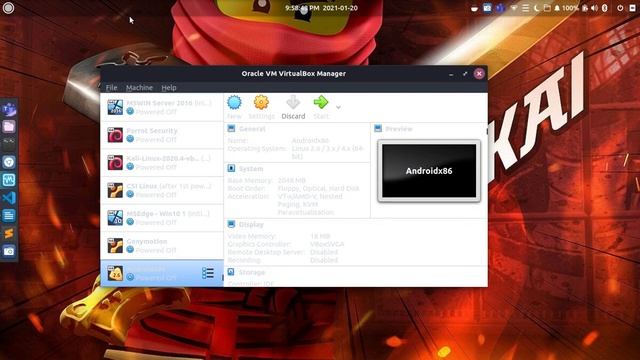
Task: Select the Kali-Linux-2020.4 machine
Action: [162, 163]
